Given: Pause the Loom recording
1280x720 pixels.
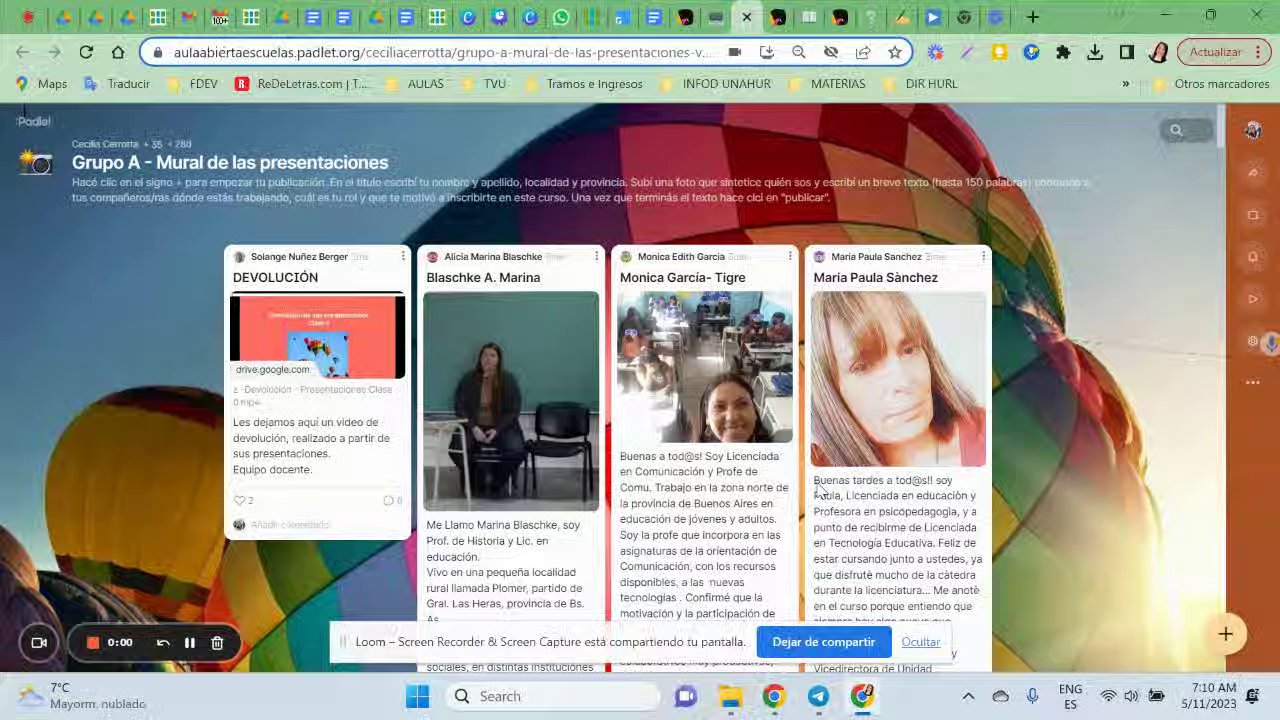Looking at the screenshot, I should (x=189, y=643).
